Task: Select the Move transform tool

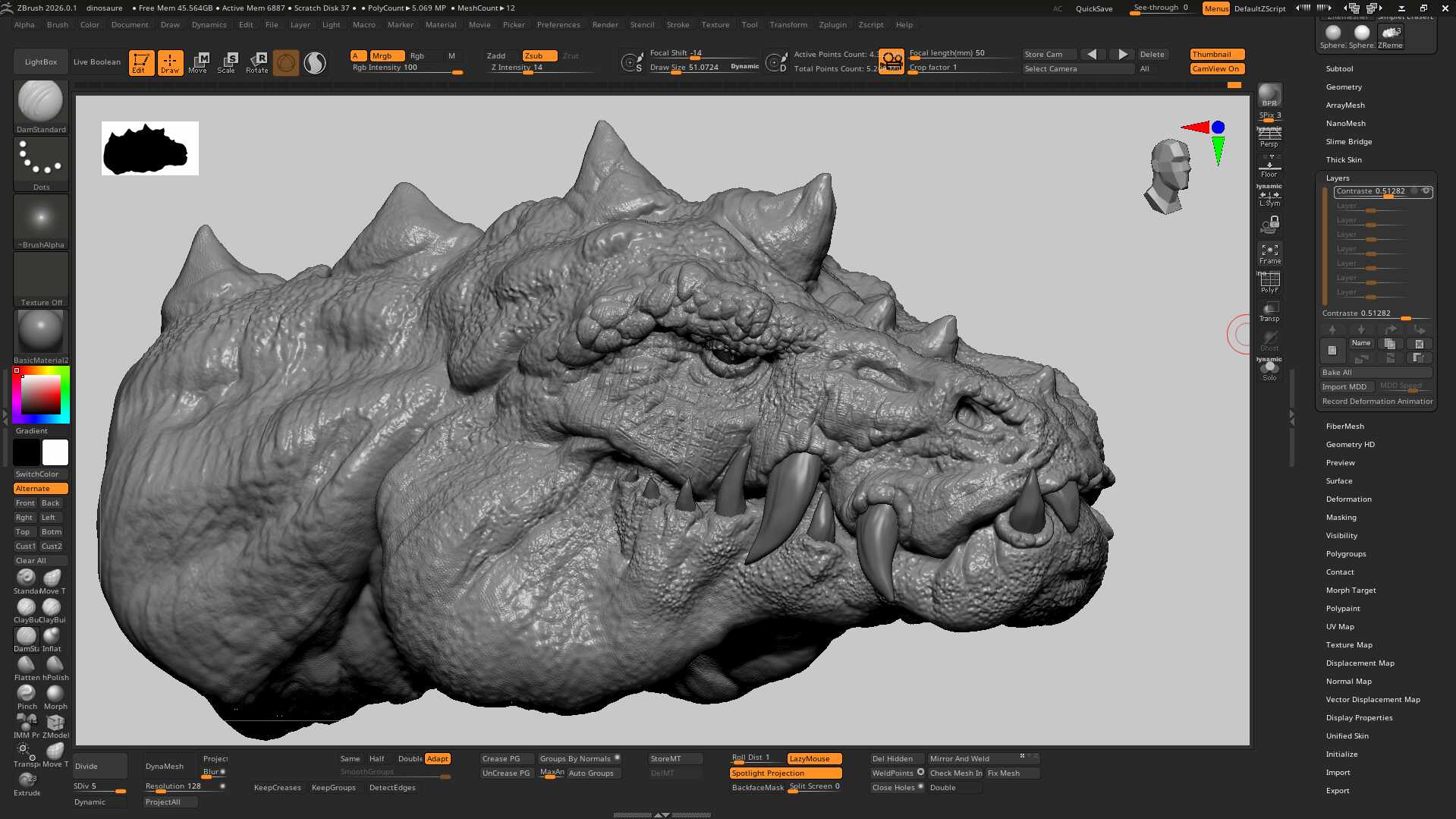Action: click(198, 62)
